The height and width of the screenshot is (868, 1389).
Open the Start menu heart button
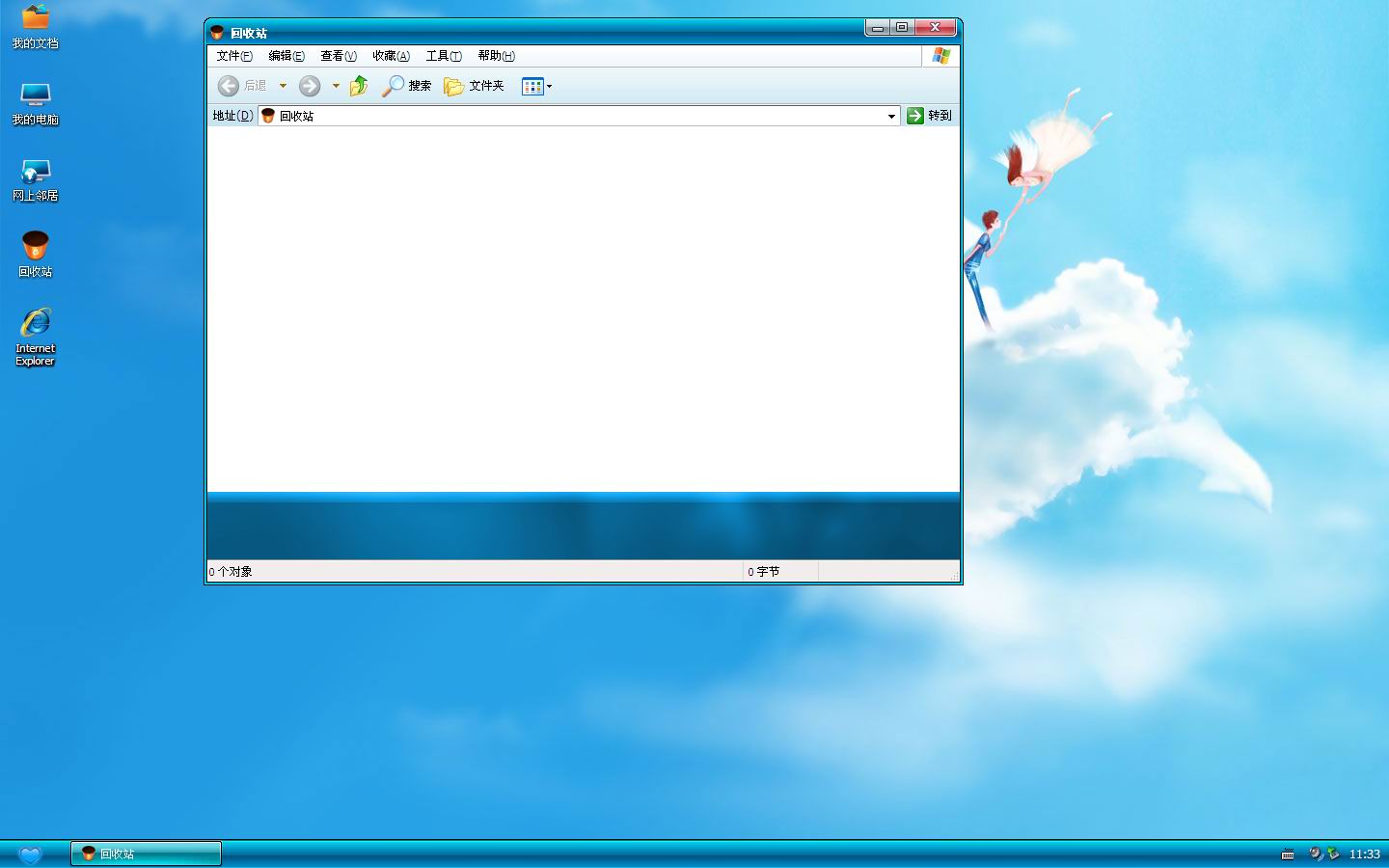(x=30, y=854)
